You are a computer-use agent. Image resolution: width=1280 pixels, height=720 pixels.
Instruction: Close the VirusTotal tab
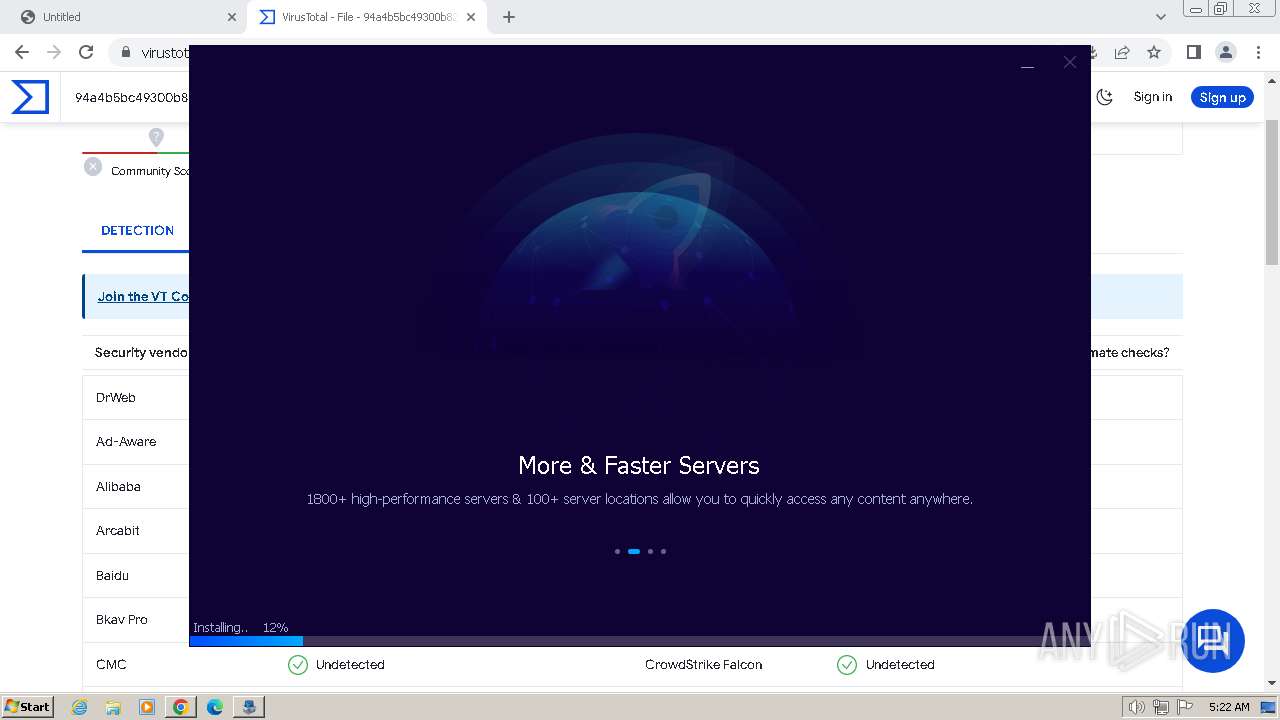click(471, 17)
